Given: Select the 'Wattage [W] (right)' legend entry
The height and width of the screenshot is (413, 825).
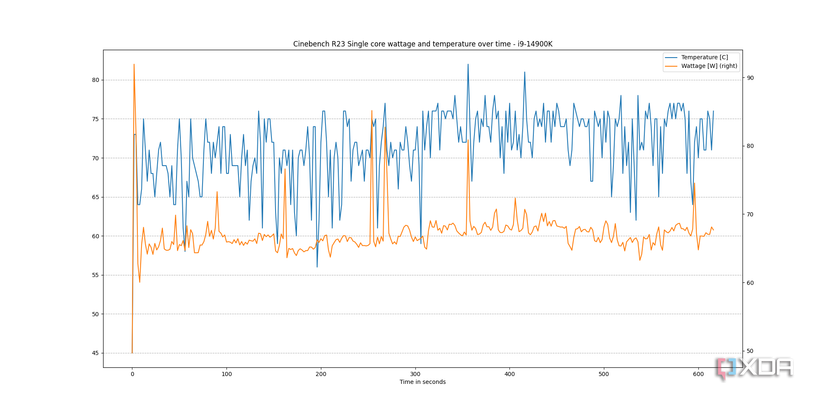Looking at the screenshot, I should click(709, 66).
